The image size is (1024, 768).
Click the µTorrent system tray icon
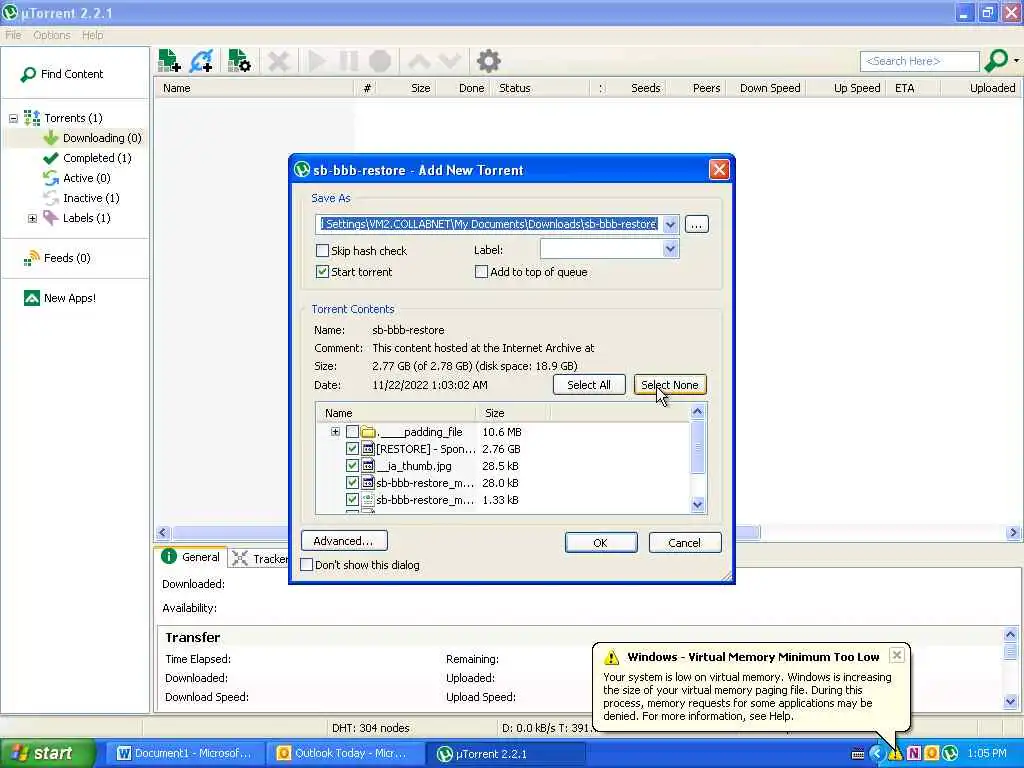(950, 754)
